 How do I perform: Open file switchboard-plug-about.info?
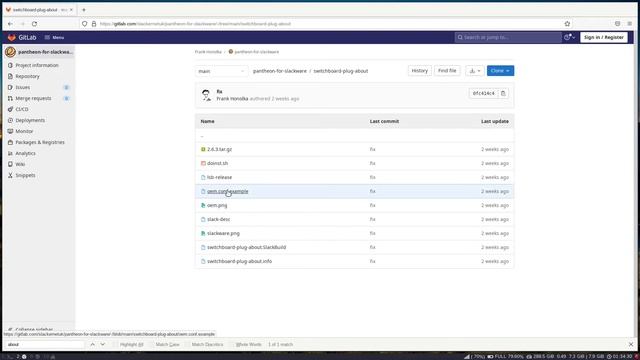pos(239,261)
